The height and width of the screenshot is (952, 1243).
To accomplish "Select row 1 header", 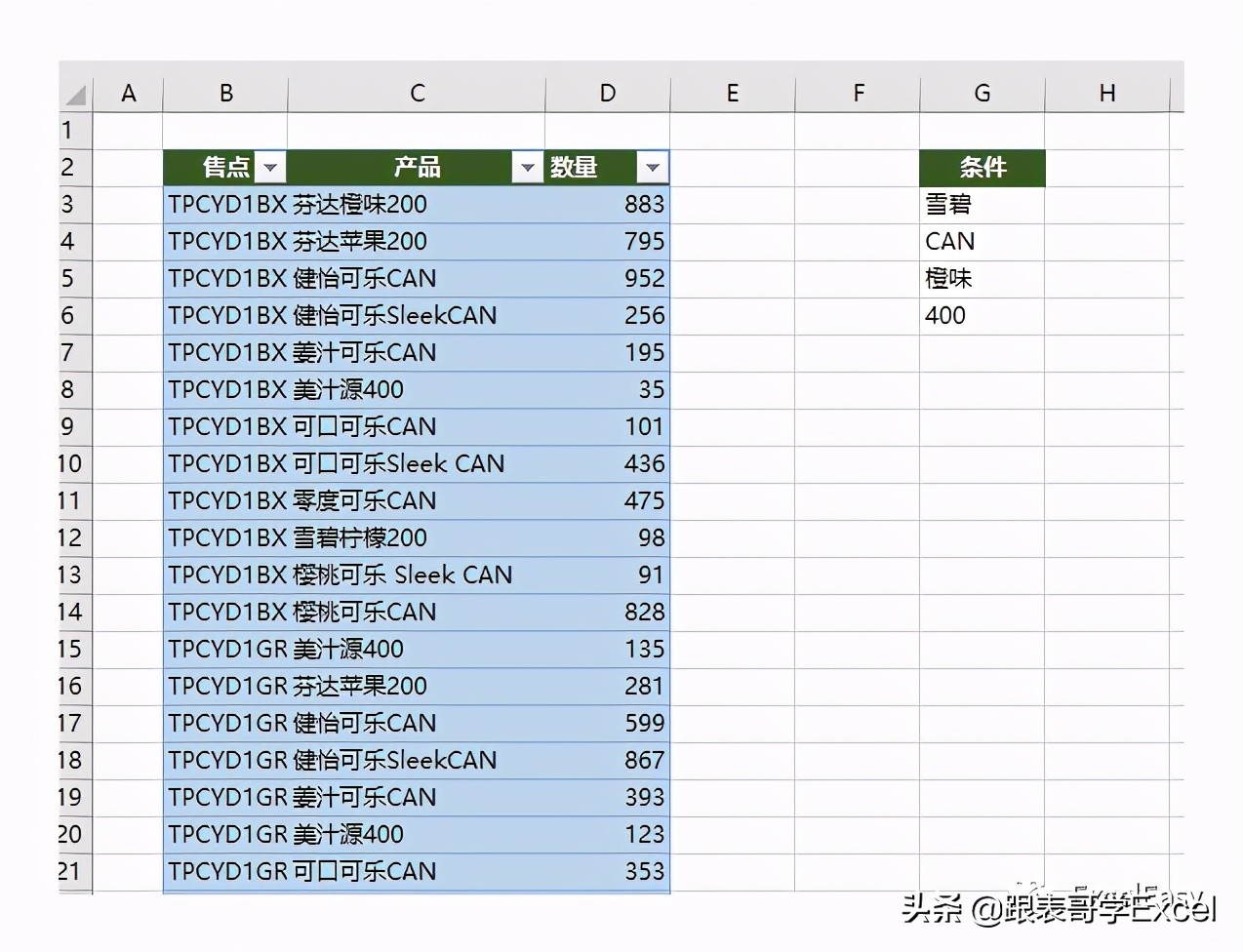I will pyautogui.click(x=75, y=131).
